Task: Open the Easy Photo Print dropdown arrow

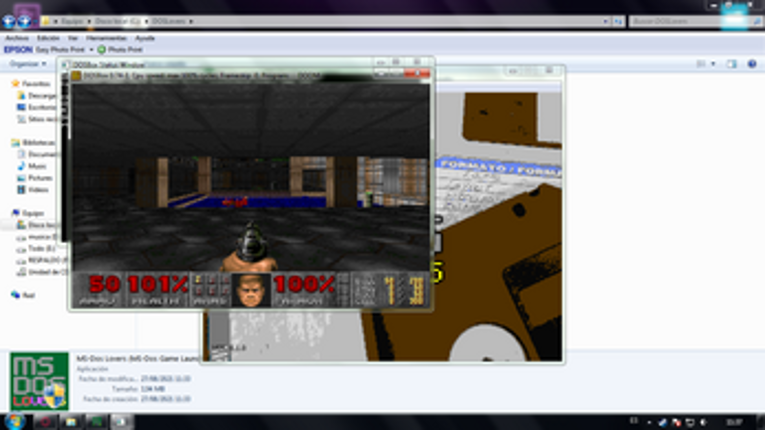Action: (x=91, y=50)
